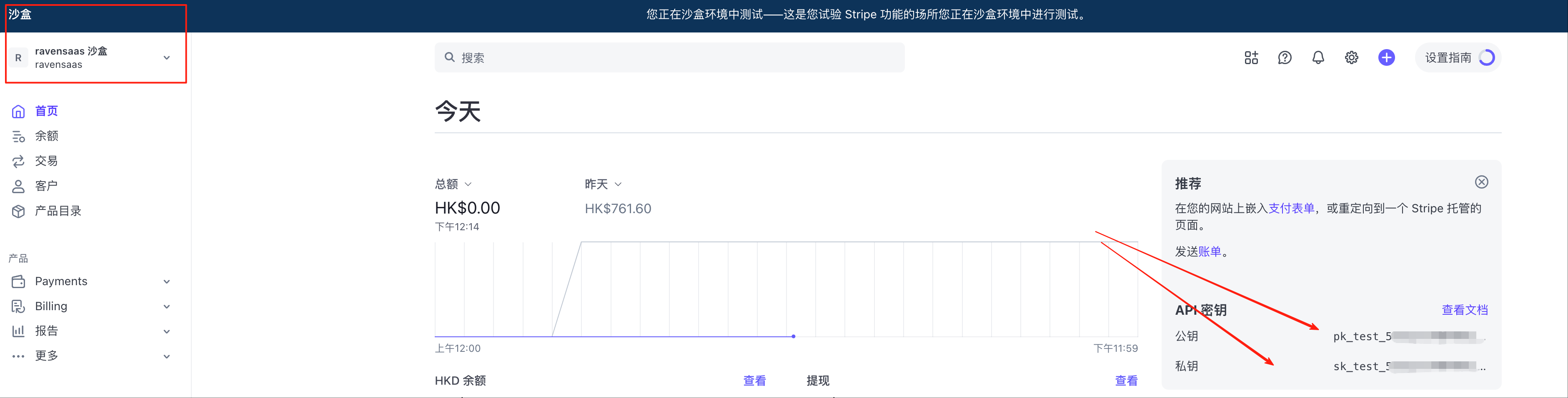1568x398 pixels.
Task: Click the 下午11:59 chart axis label
Action: click(1115, 349)
